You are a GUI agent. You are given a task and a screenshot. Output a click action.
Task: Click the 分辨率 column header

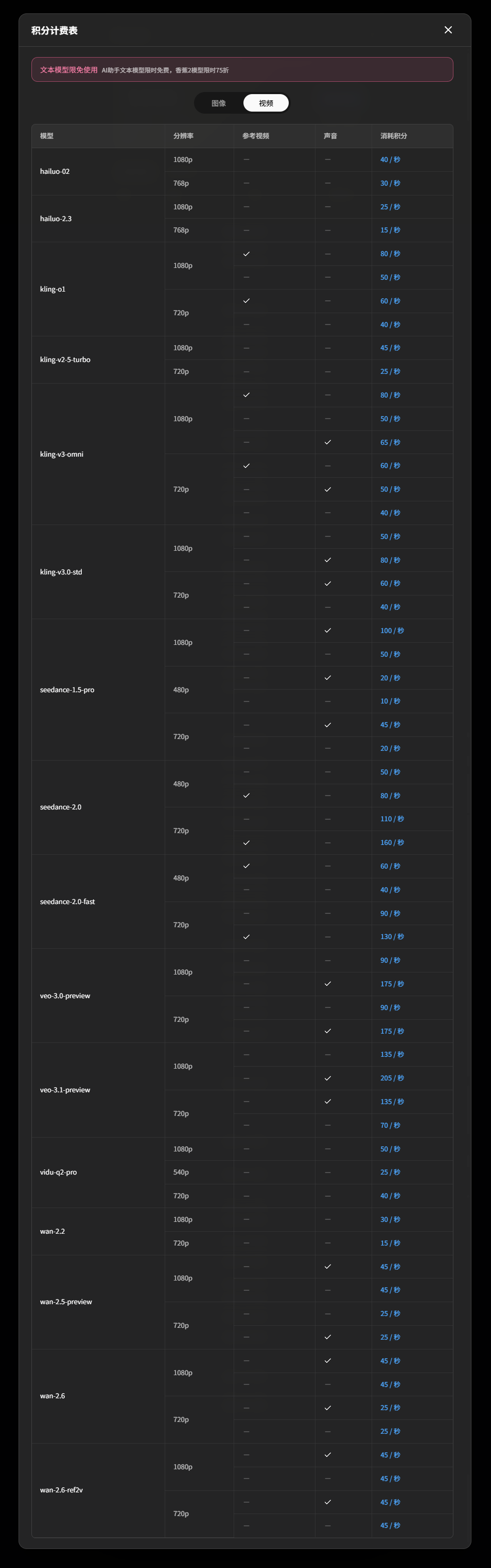tap(183, 136)
